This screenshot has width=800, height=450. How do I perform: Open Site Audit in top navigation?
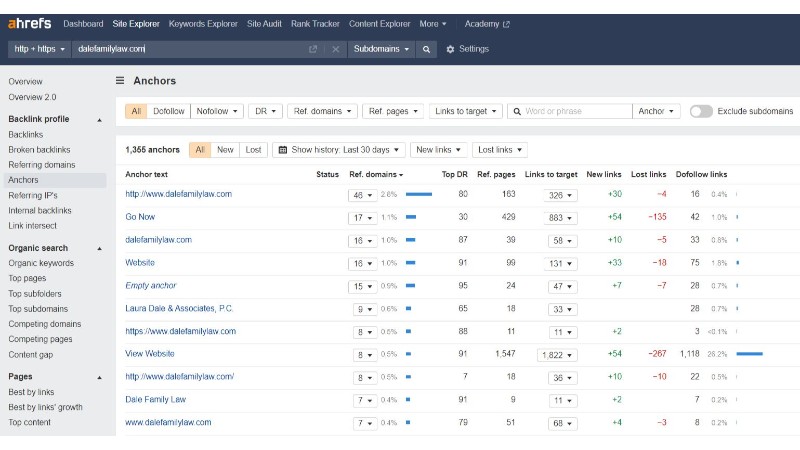point(264,24)
